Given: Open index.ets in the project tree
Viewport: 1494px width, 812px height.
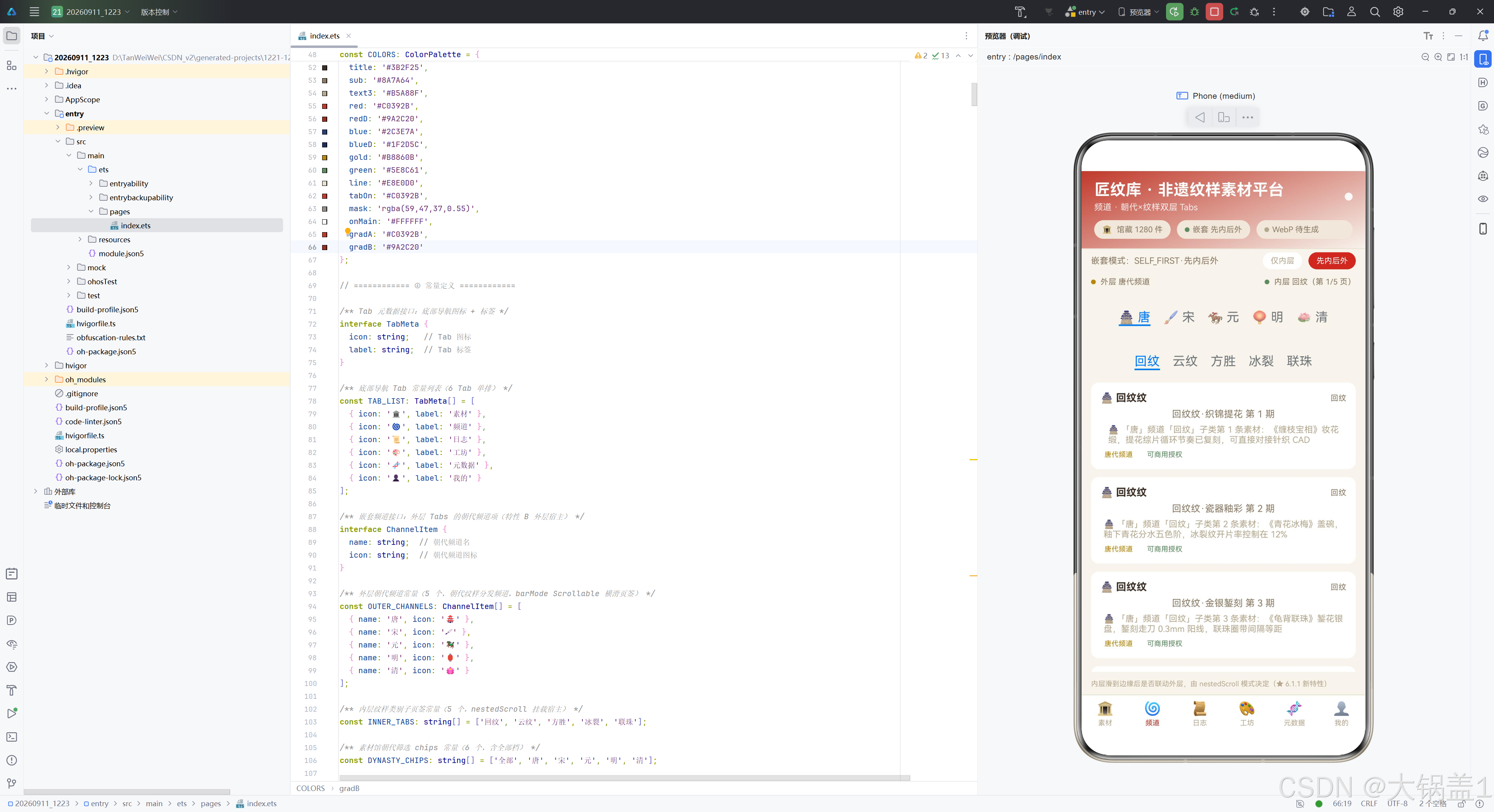Looking at the screenshot, I should click(x=135, y=226).
